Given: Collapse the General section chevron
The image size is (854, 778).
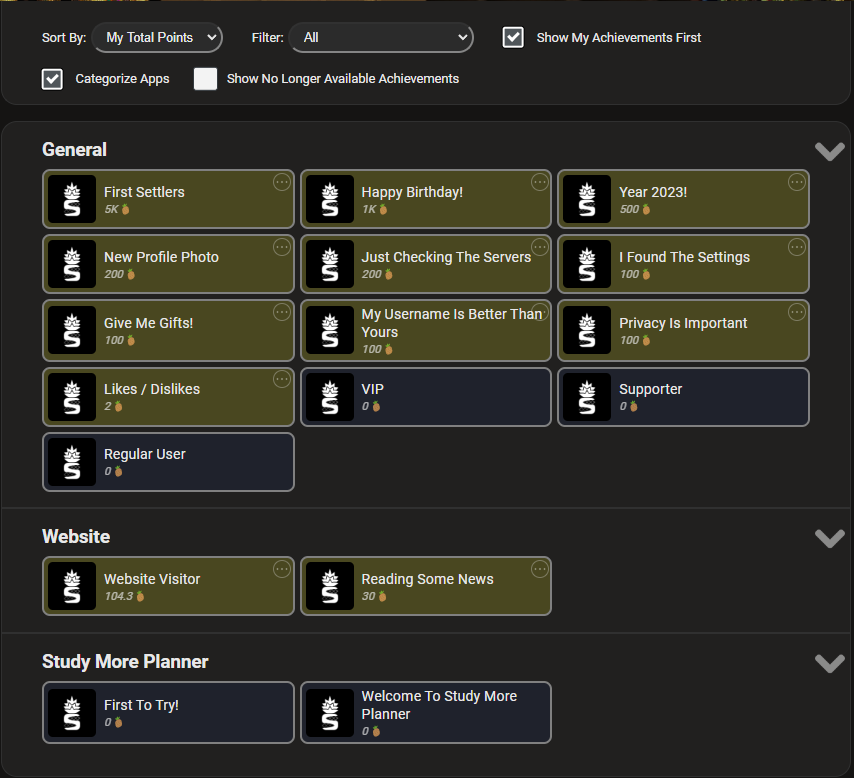Looking at the screenshot, I should tap(829, 151).
